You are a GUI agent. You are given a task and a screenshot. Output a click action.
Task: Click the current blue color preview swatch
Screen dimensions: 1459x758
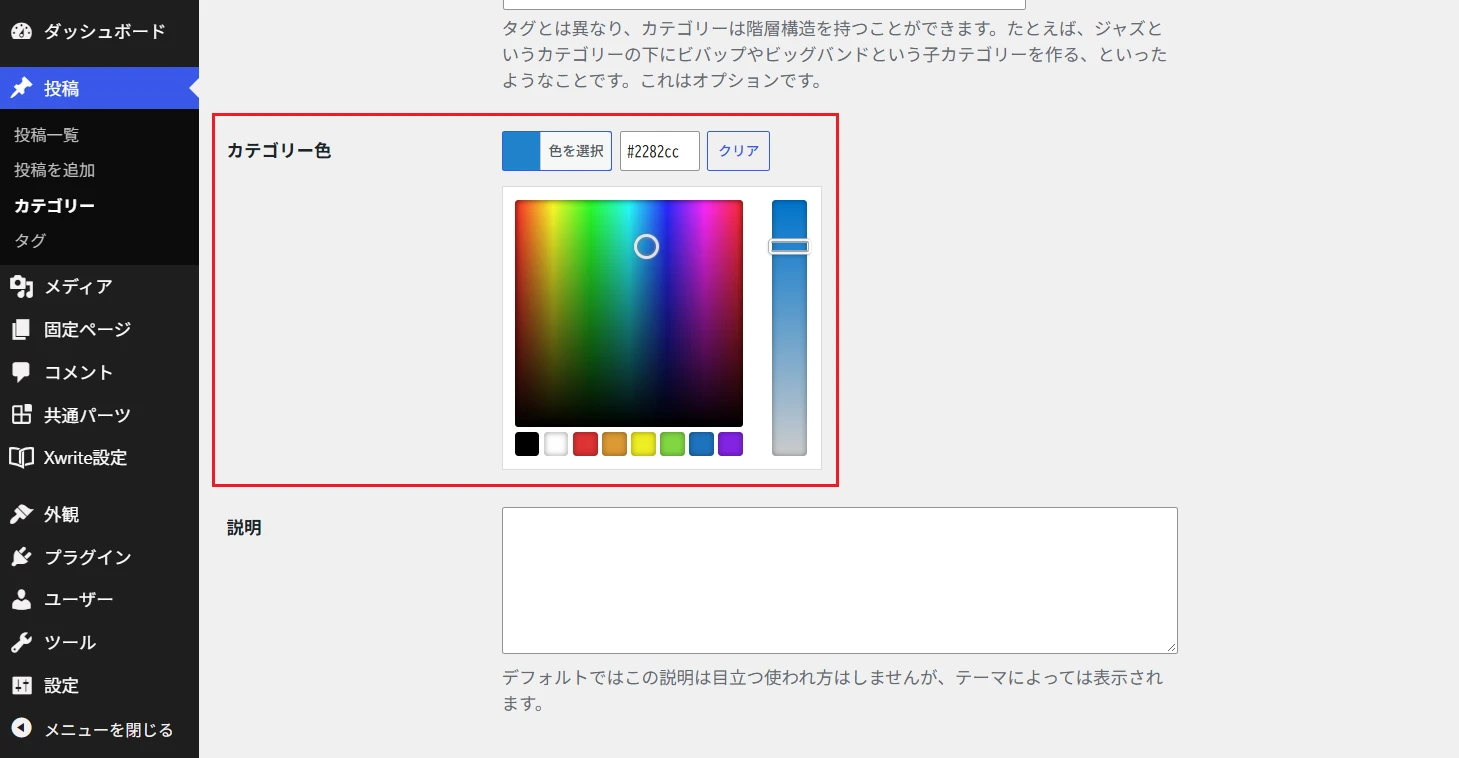coord(521,151)
